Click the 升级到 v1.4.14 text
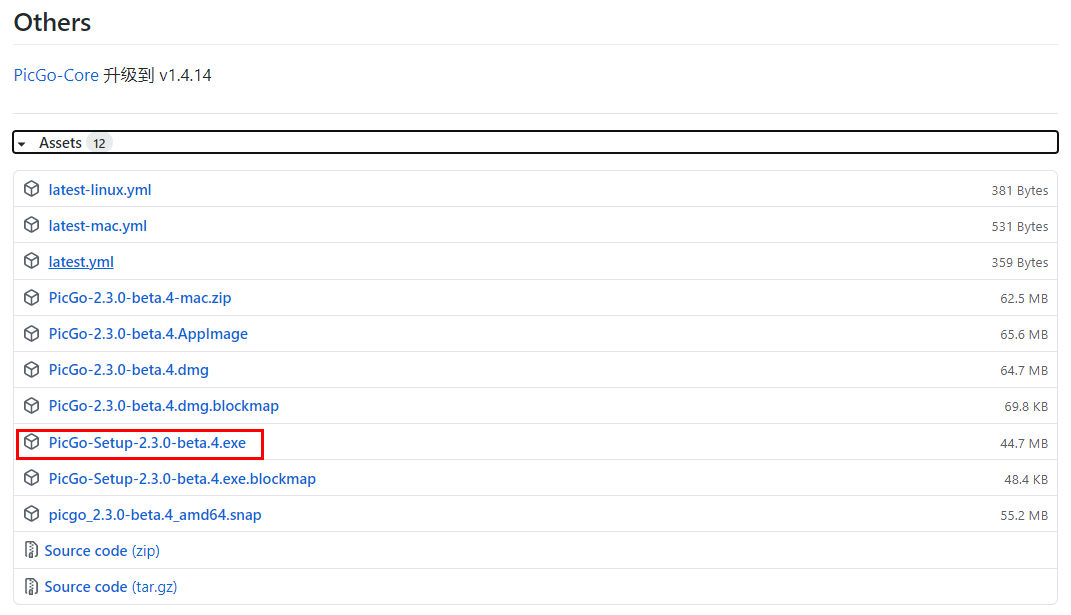Image resolution: width=1071 pixels, height=615 pixels. tap(157, 75)
